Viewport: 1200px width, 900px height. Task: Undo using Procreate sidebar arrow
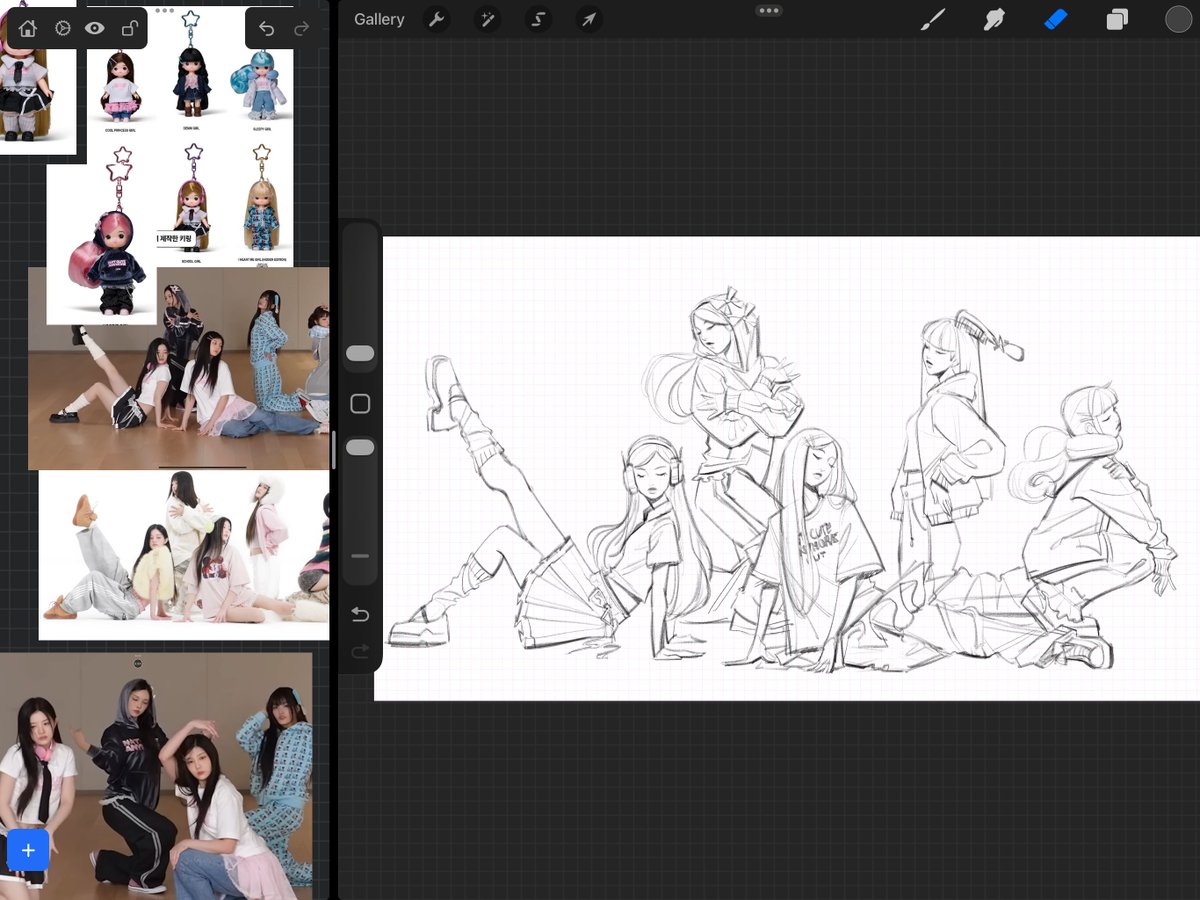(360, 614)
